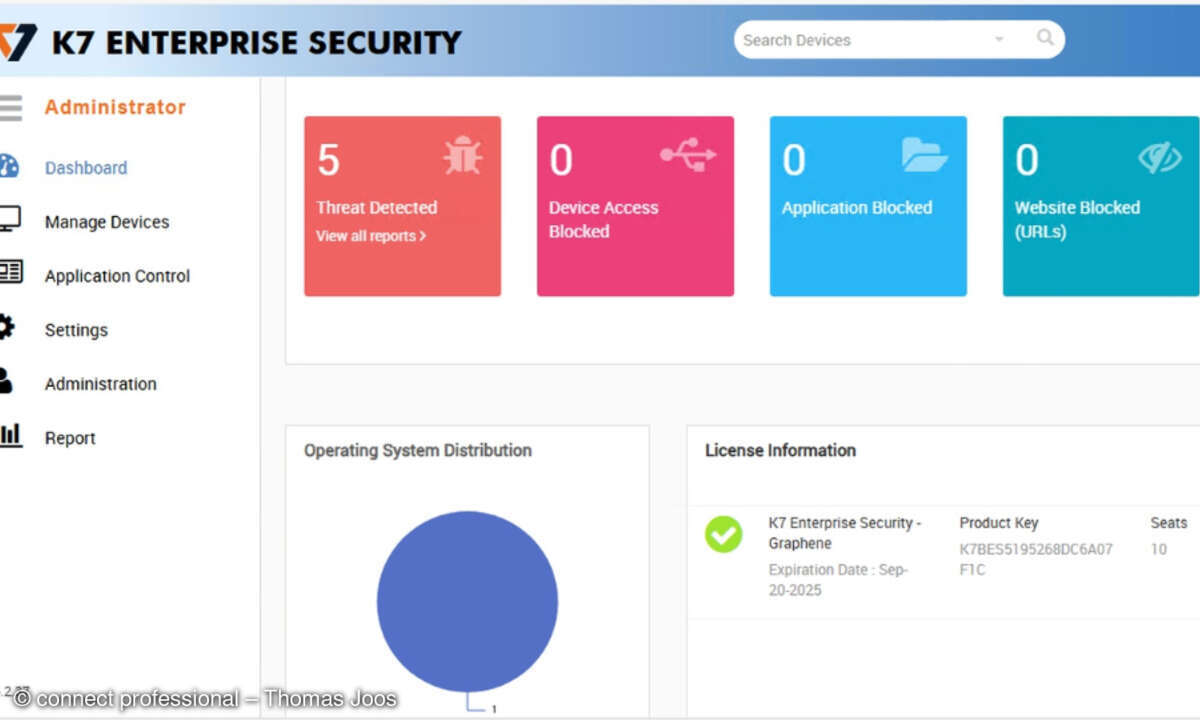Screen dimensions: 1200x720
Task: Click the Seats column header
Action: (1169, 523)
